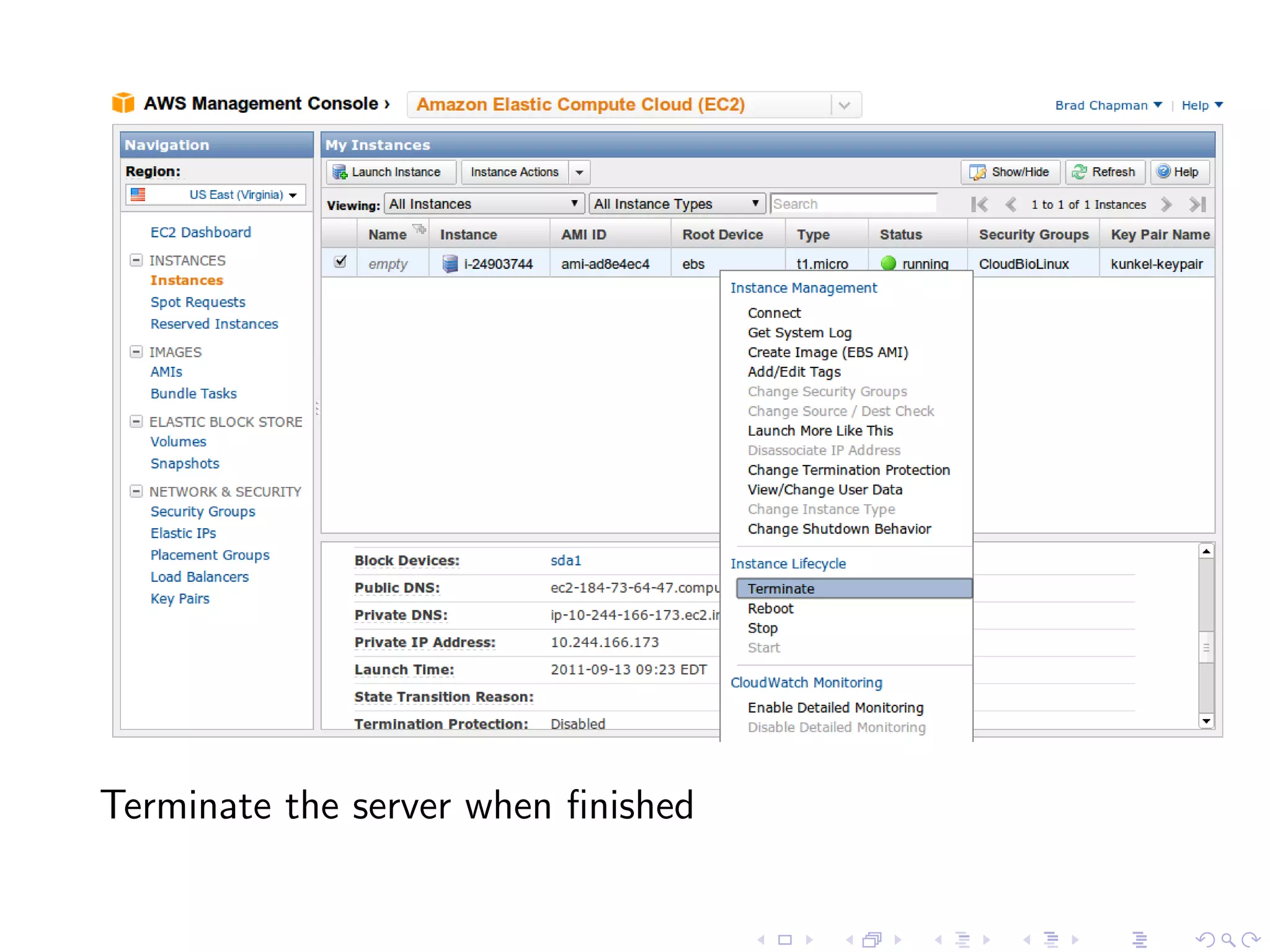Click the kunkel-keypair cell
Viewport: 1270px width, 952px height.
(x=1157, y=264)
